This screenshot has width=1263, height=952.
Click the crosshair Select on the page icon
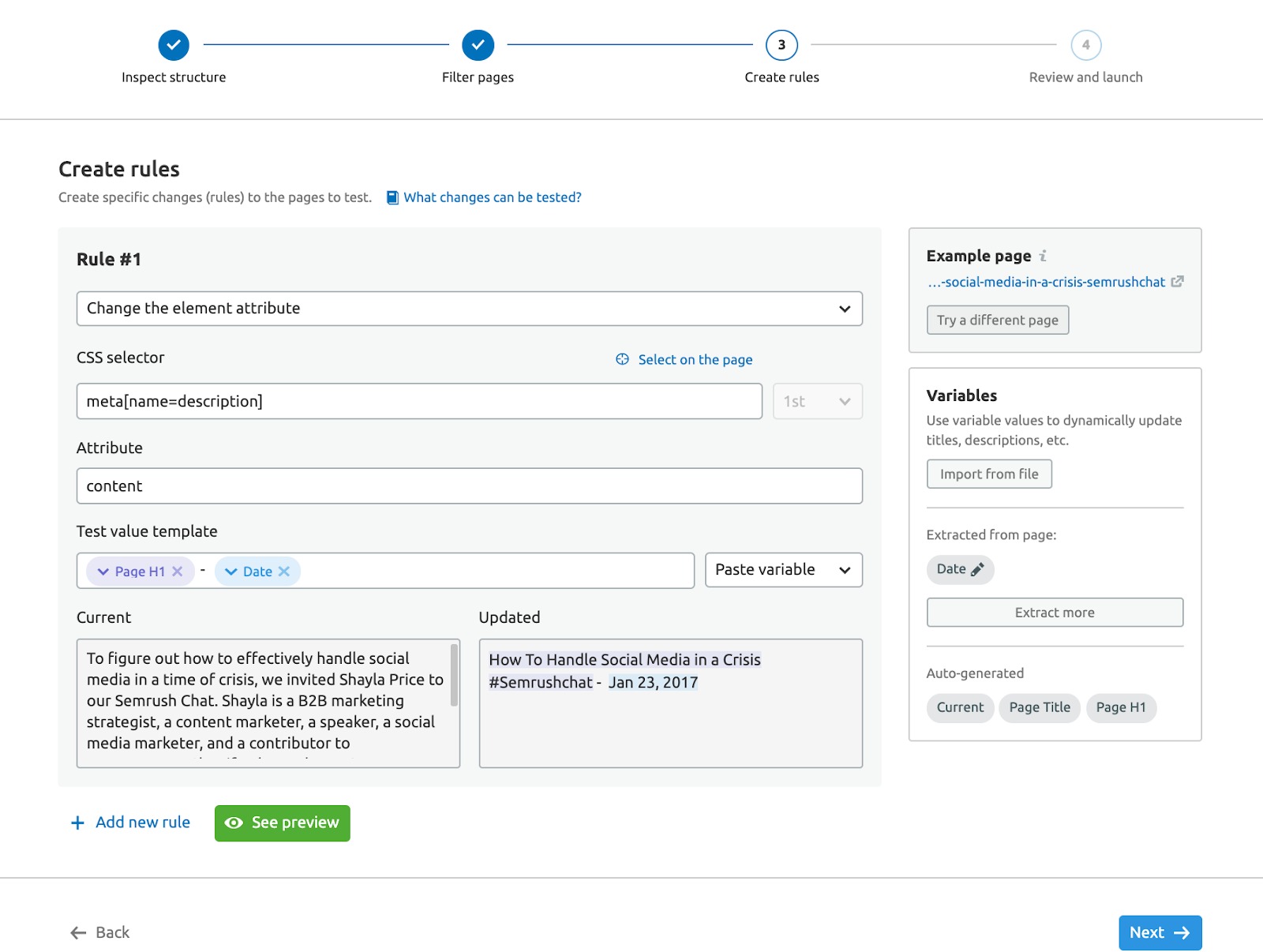pyautogui.click(x=622, y=359)
